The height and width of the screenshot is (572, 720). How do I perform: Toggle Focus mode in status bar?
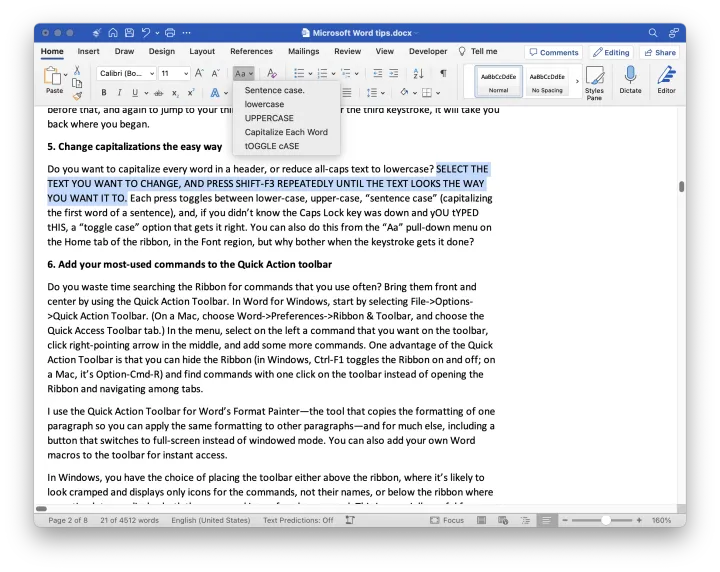[x=448, y=520]
